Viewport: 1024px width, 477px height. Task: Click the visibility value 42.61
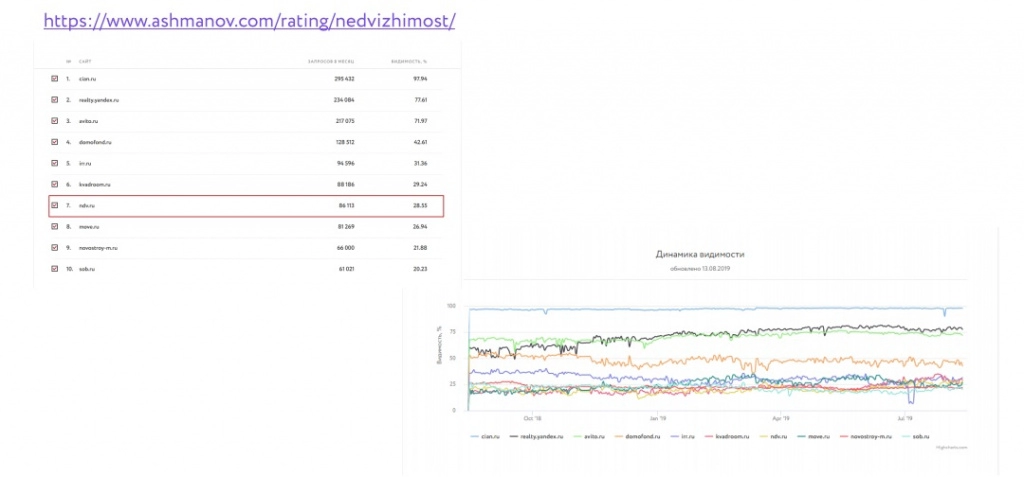point(419,142)
